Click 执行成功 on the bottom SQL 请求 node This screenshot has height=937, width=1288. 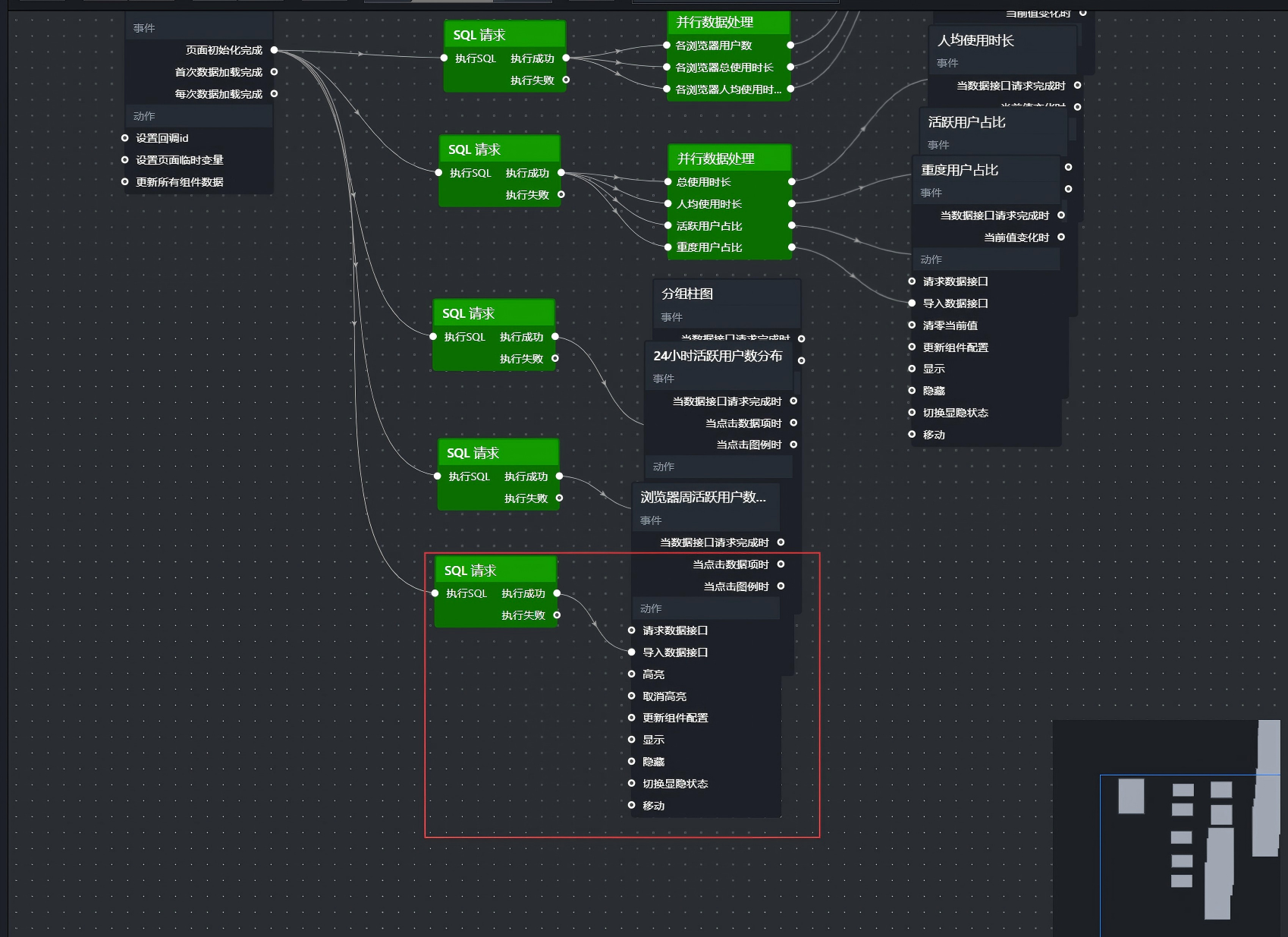coord(523,593)
